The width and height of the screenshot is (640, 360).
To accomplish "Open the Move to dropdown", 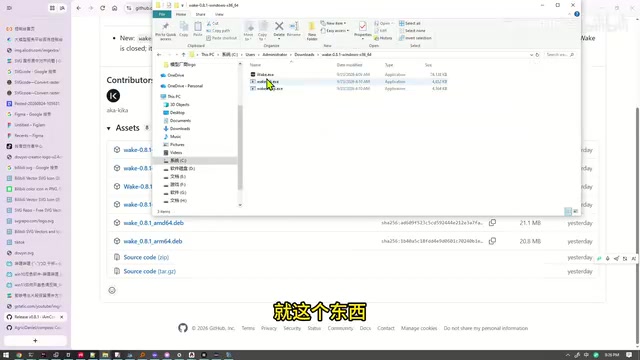I will 249,31.
